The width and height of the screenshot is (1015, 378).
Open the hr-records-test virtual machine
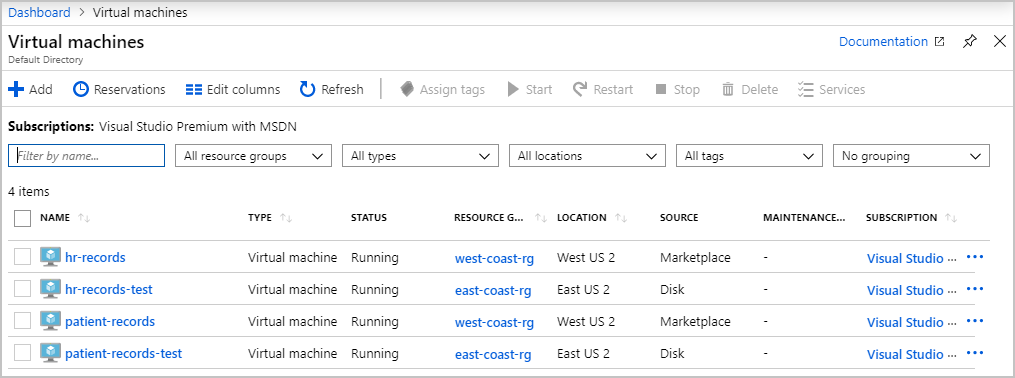click(x=109, y=289)
